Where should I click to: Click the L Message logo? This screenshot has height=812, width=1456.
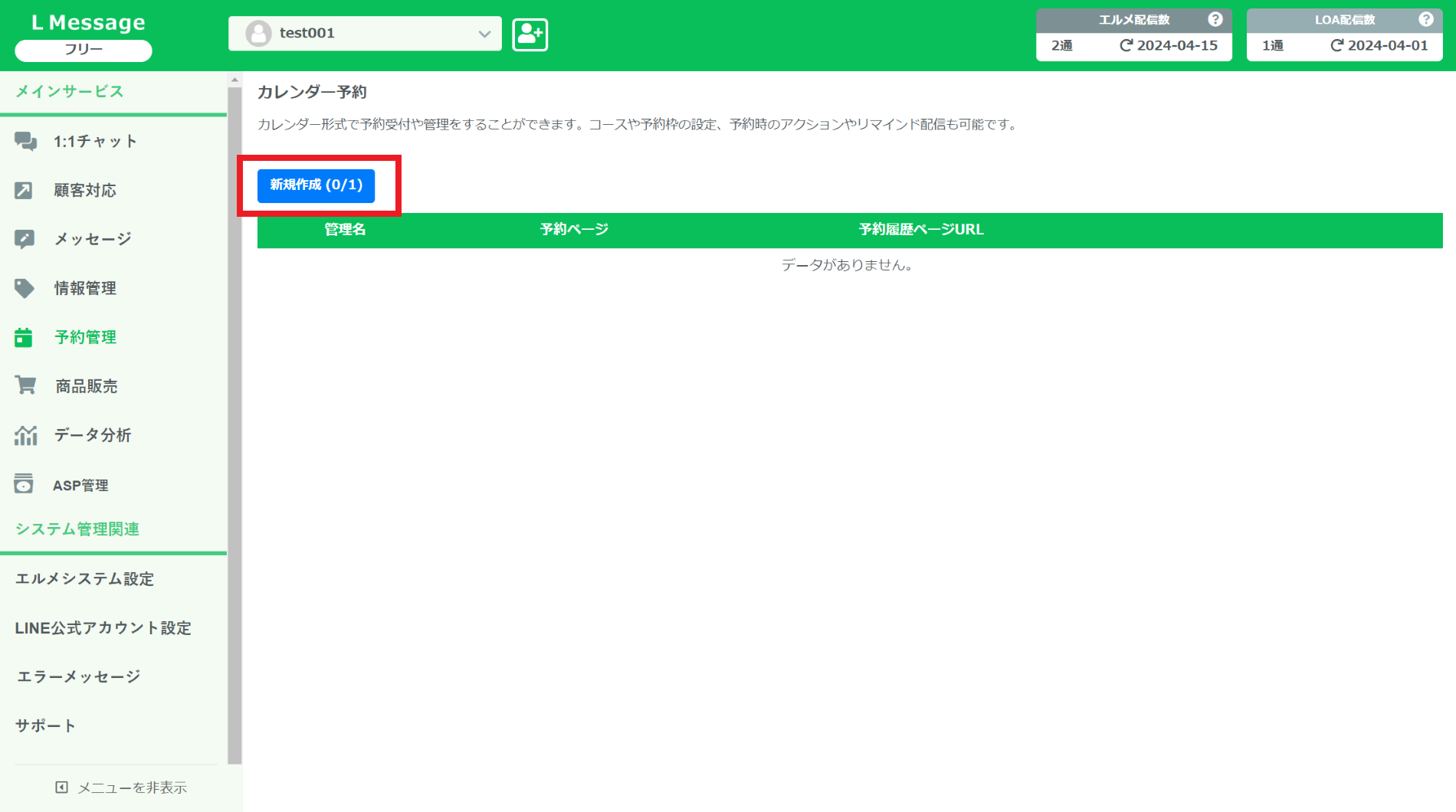point(87,23)
